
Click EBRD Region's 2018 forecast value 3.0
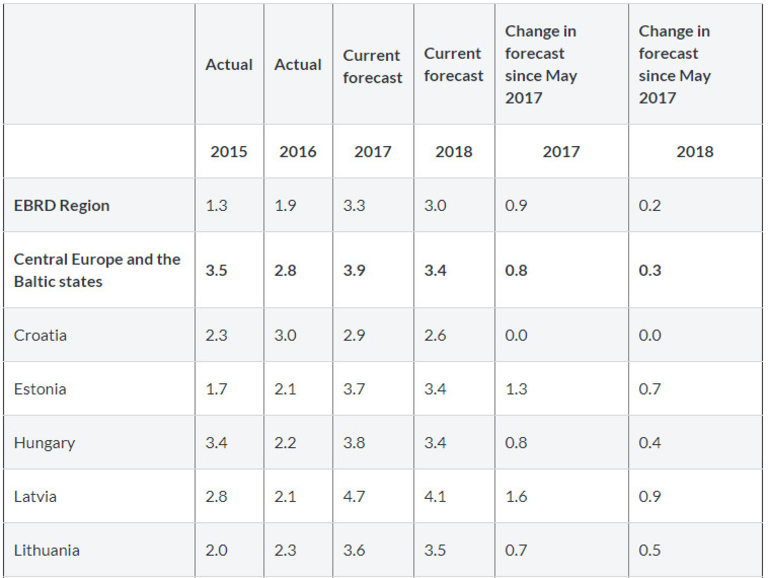pos(435,205)
